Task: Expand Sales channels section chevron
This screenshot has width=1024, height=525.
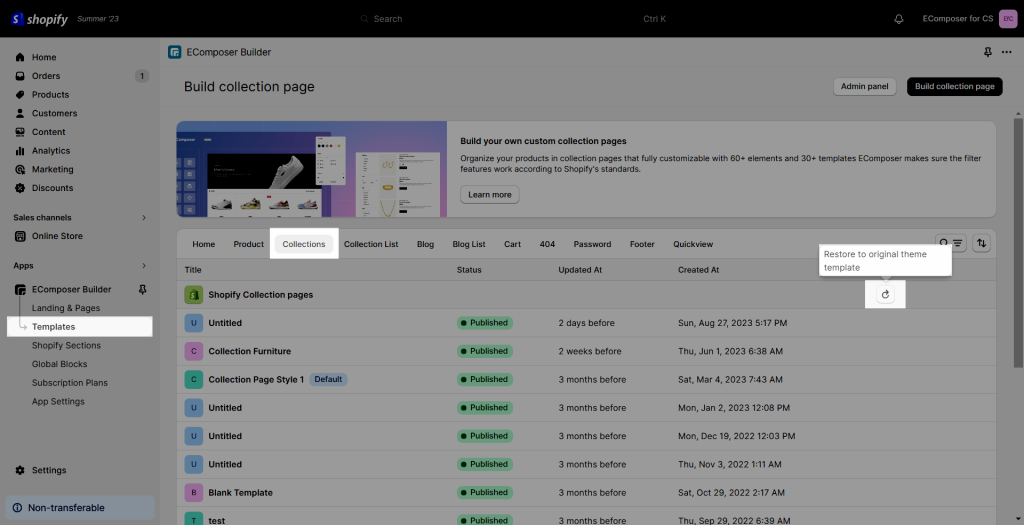Action: [x=144, y=217]
